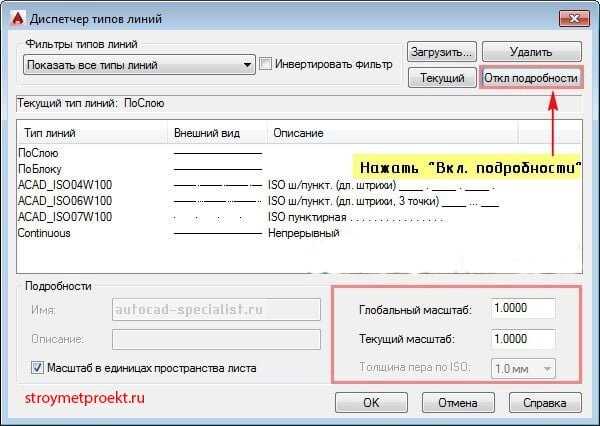Screen dimensions: 600x426
Task: Click the Continuous line appearance preview
Action: (217, 233)
